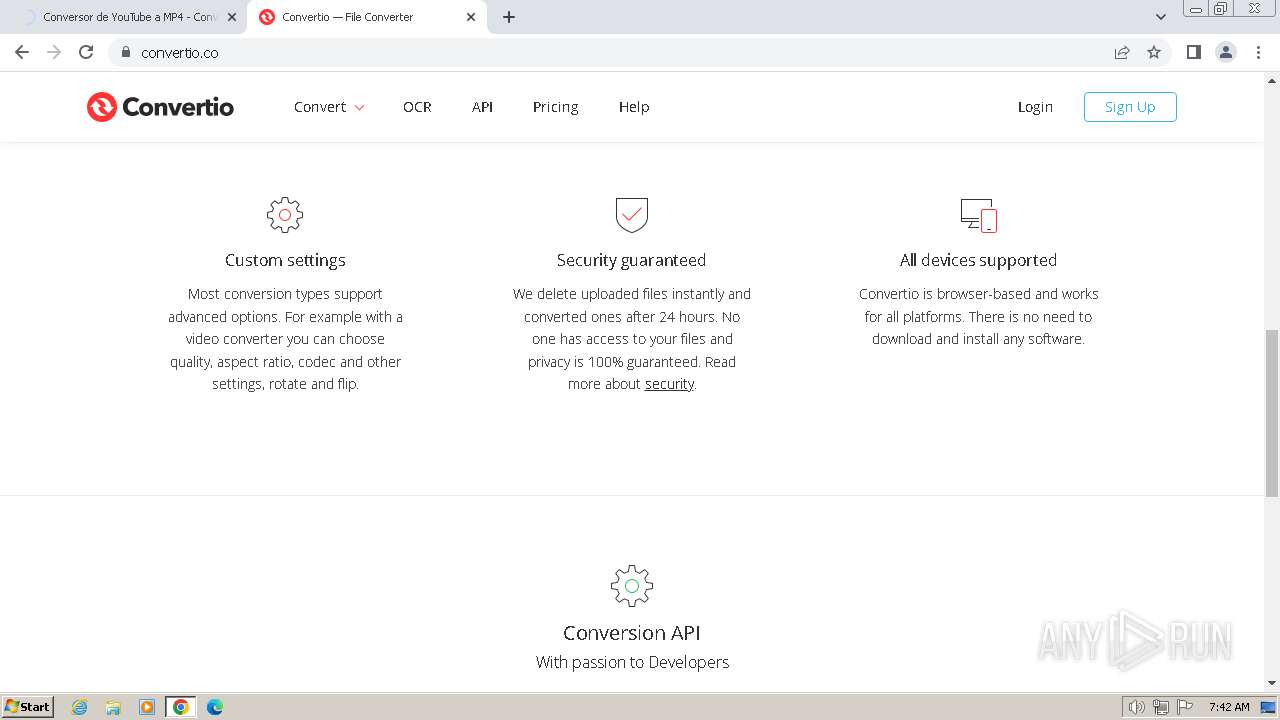
Task: Click the Login link
Action: coord(1035,107)
